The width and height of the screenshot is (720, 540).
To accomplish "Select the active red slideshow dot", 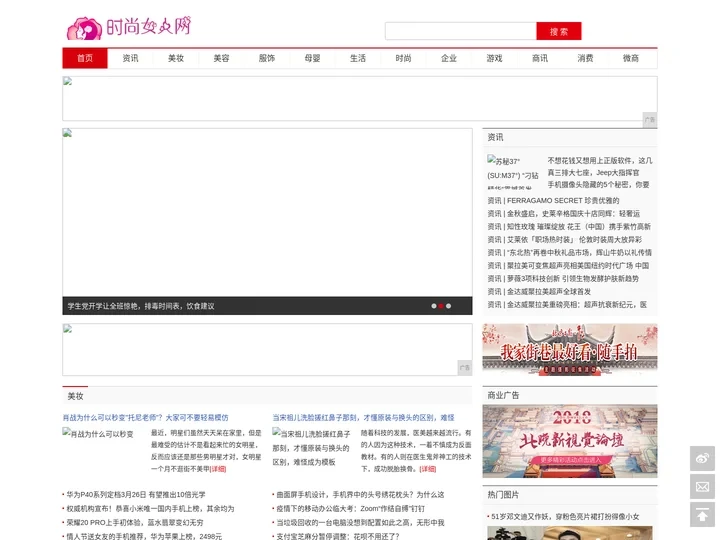I will (441, 306).
